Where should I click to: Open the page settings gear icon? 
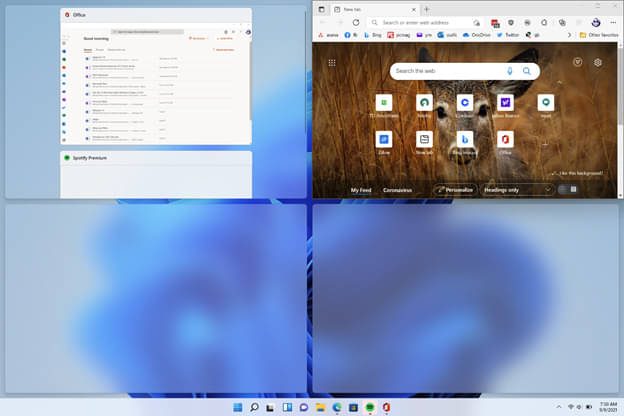598,62
